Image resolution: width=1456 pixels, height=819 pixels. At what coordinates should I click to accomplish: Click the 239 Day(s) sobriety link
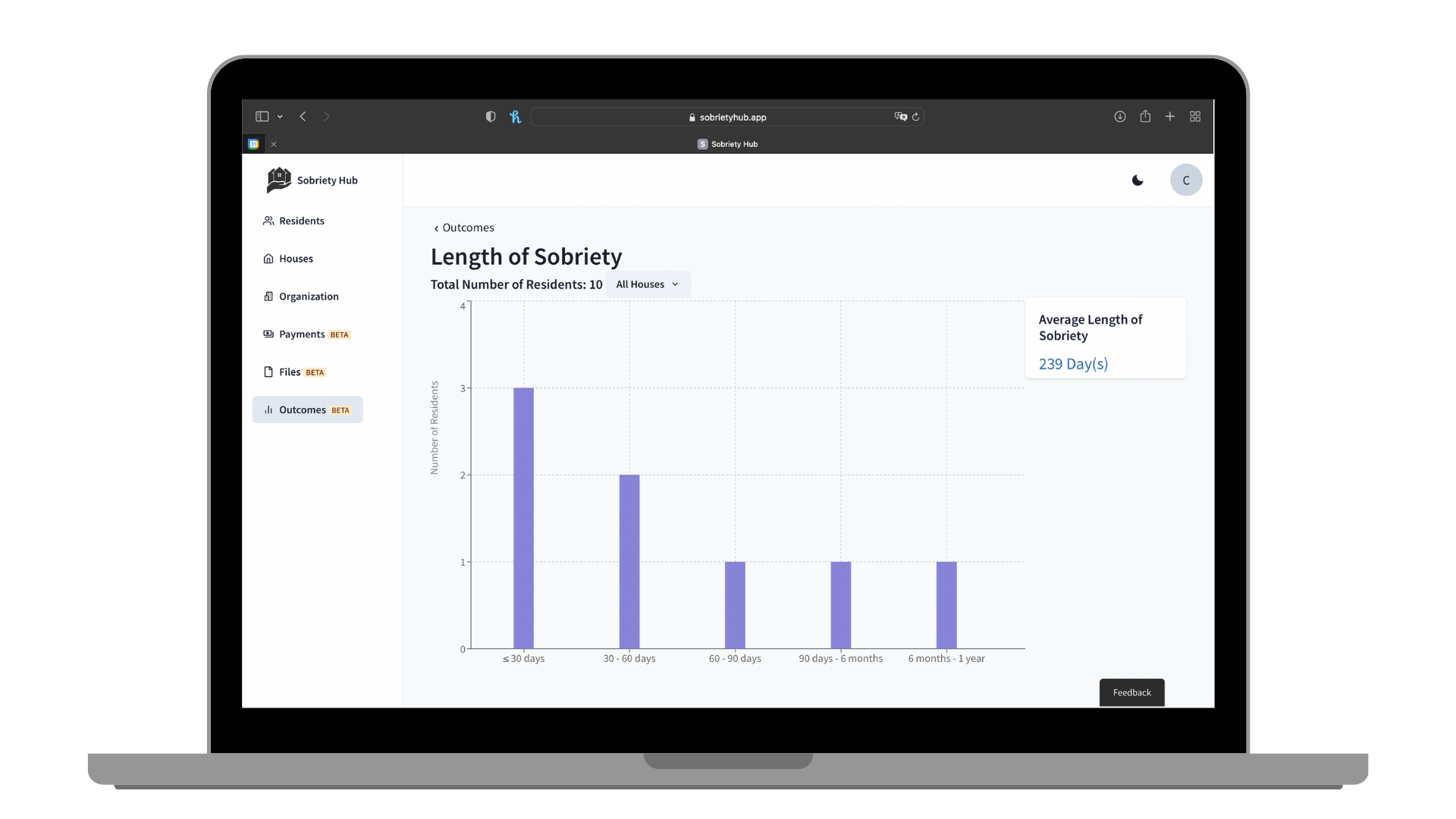coord(1073,363)
